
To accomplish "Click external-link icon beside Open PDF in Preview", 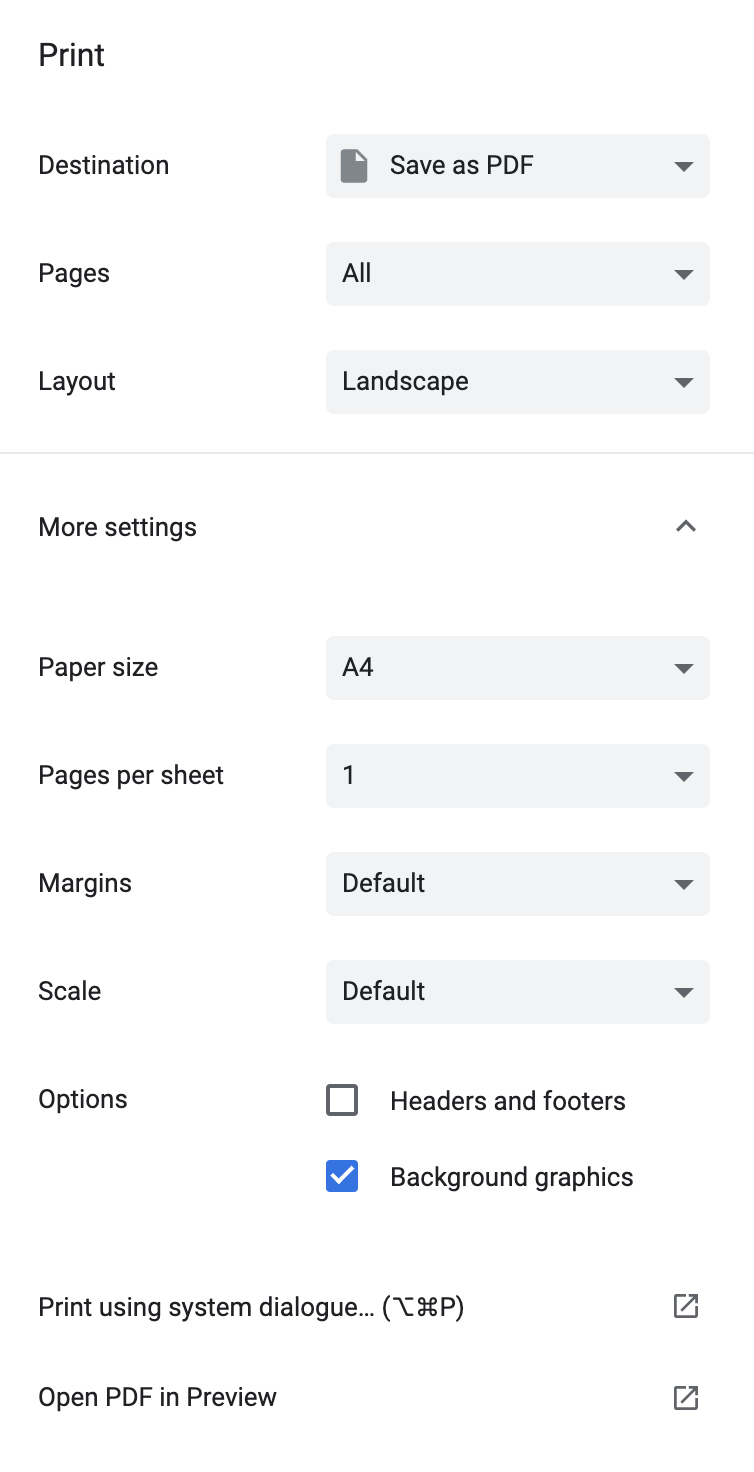I will point(686,1397).
